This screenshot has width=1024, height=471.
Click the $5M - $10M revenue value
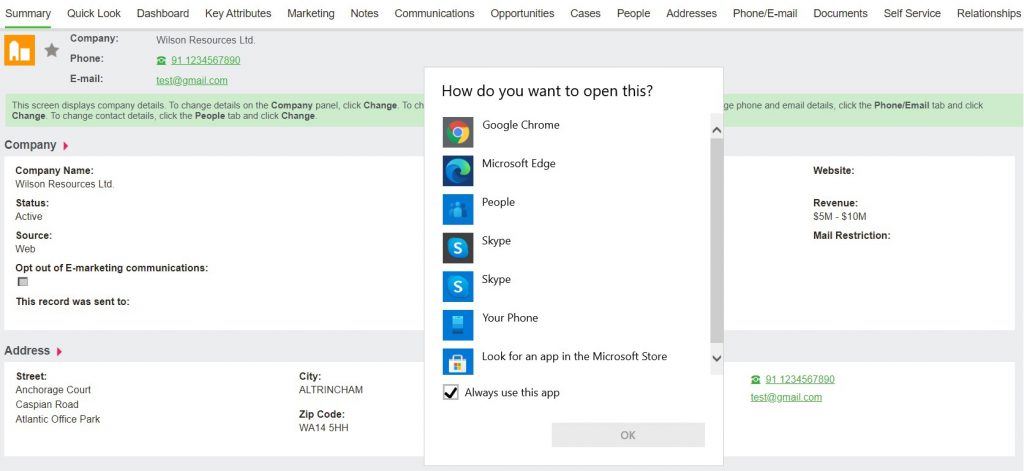(x=840, y=216)
